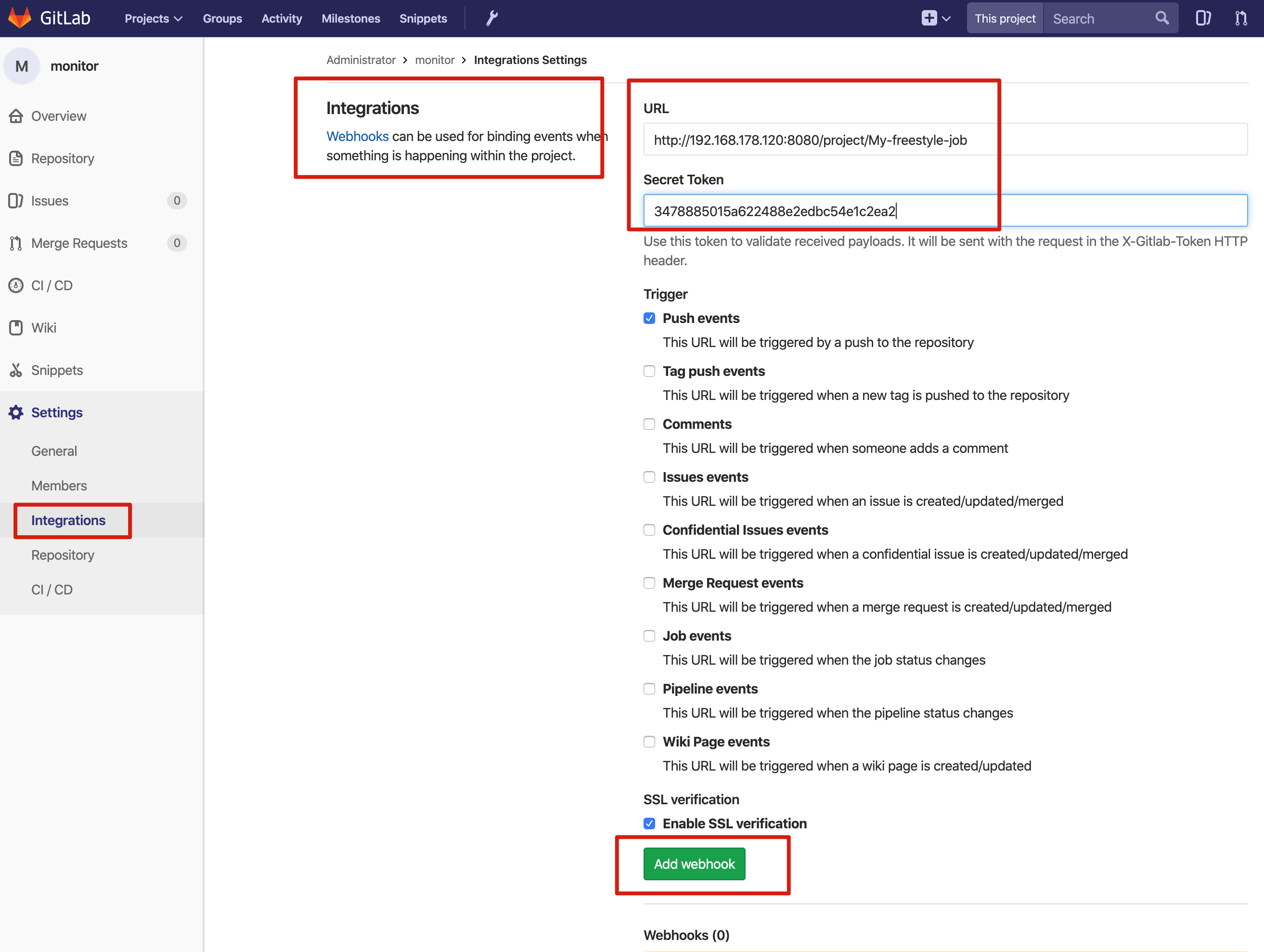This screenshot has width=1264, height=952.
Task: Open the Webhooks documentation link
Action: click(x=357, y=136)
